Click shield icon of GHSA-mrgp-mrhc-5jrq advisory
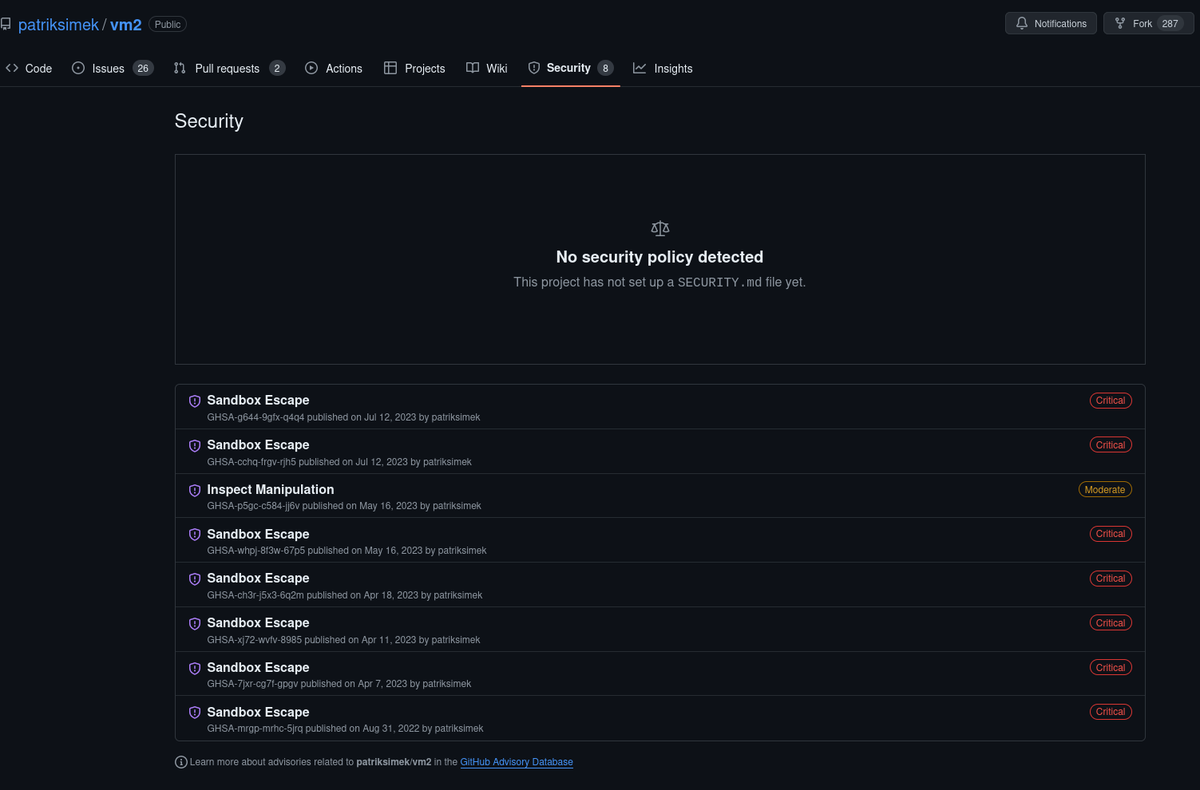Image resolution: width=1200 pixels, height=790 pixels. [195, 713]
